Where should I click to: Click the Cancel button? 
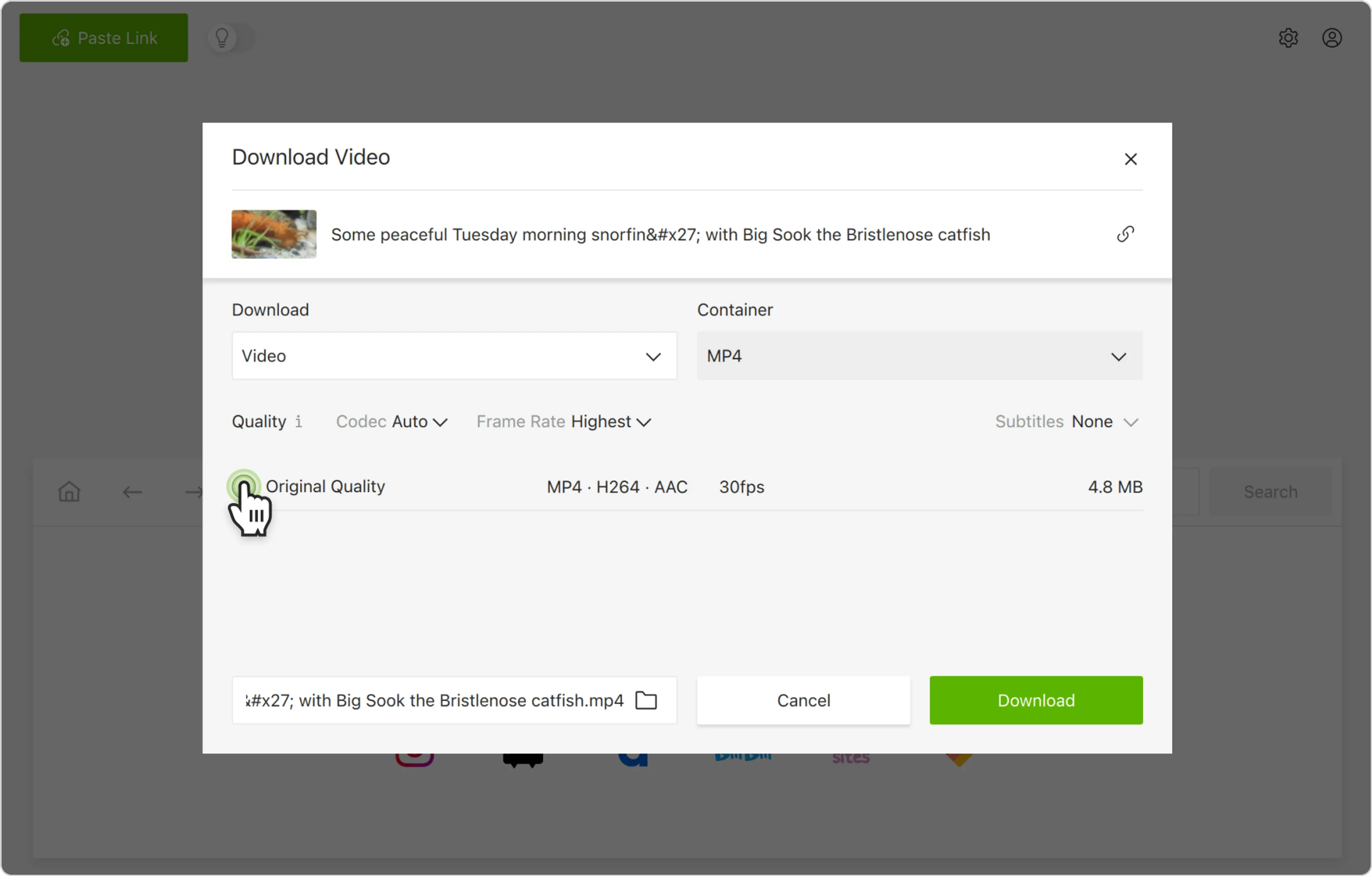click(803, 701)
